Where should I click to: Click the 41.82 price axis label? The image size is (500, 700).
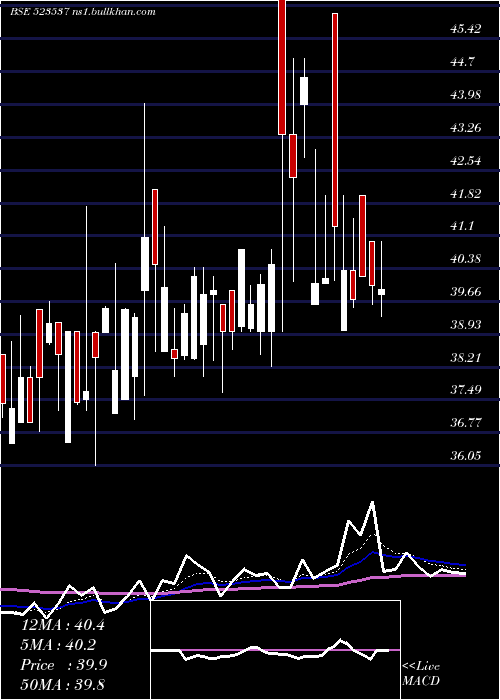click(x=466, y=193)
